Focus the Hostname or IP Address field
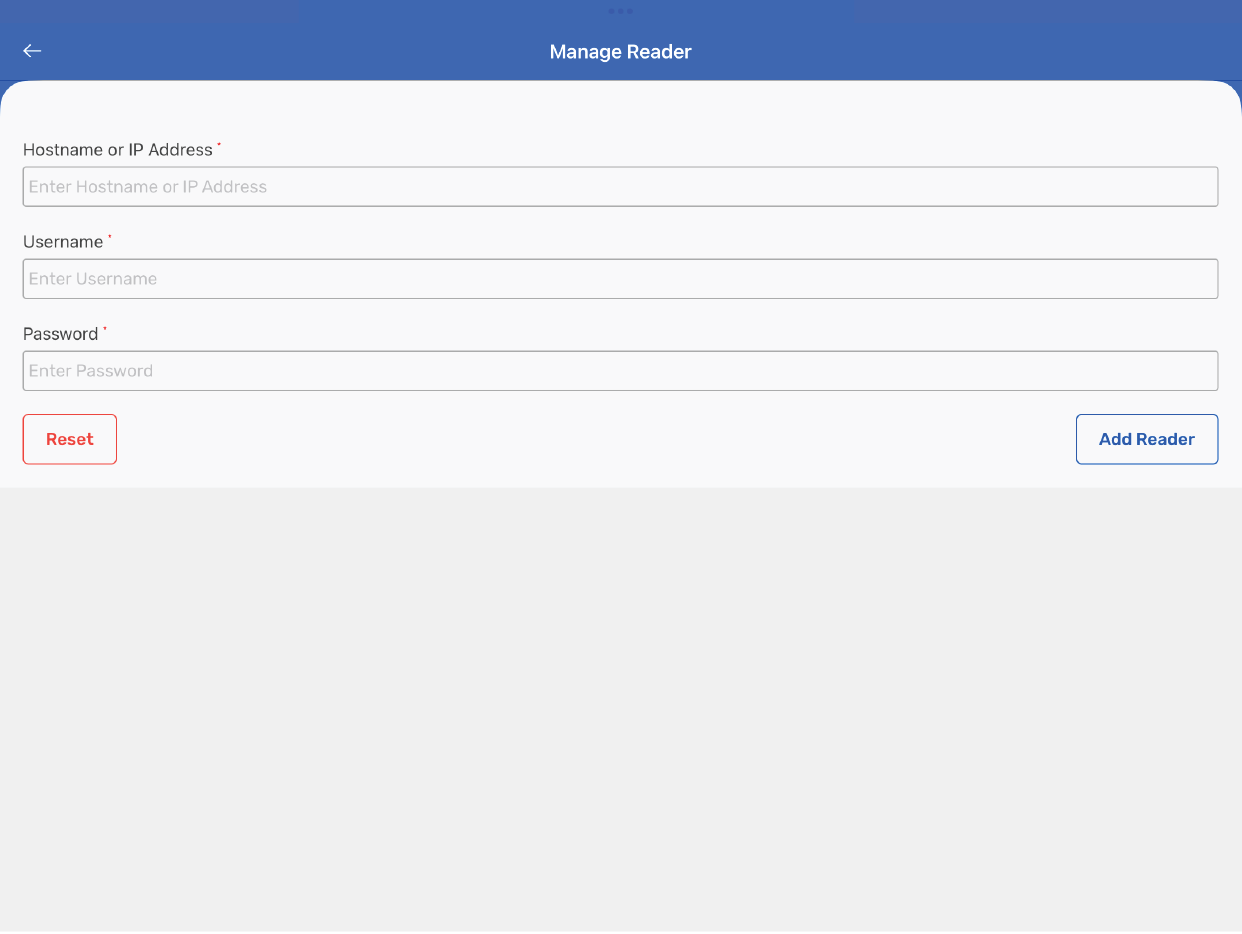1242x934 pixels. point(620,187)
